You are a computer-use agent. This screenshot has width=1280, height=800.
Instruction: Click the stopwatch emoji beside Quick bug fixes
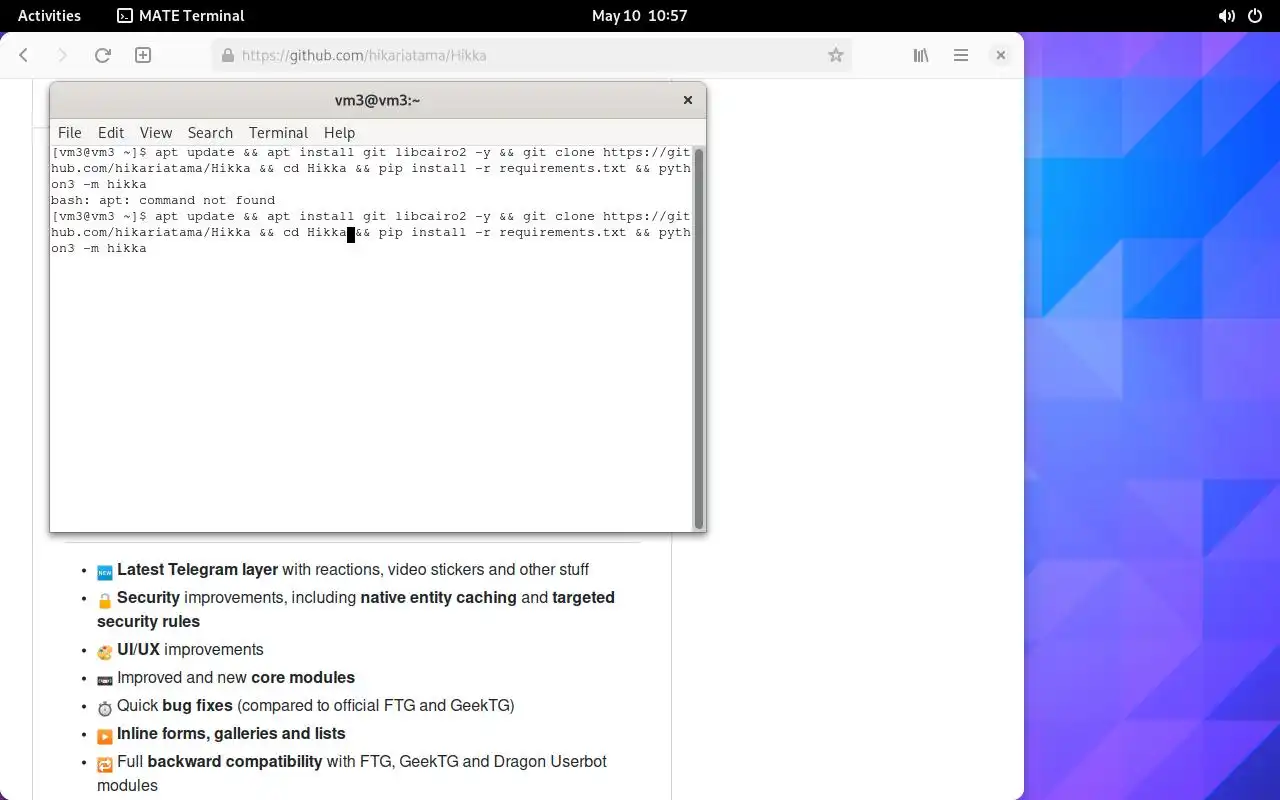(x=105, y=708)
